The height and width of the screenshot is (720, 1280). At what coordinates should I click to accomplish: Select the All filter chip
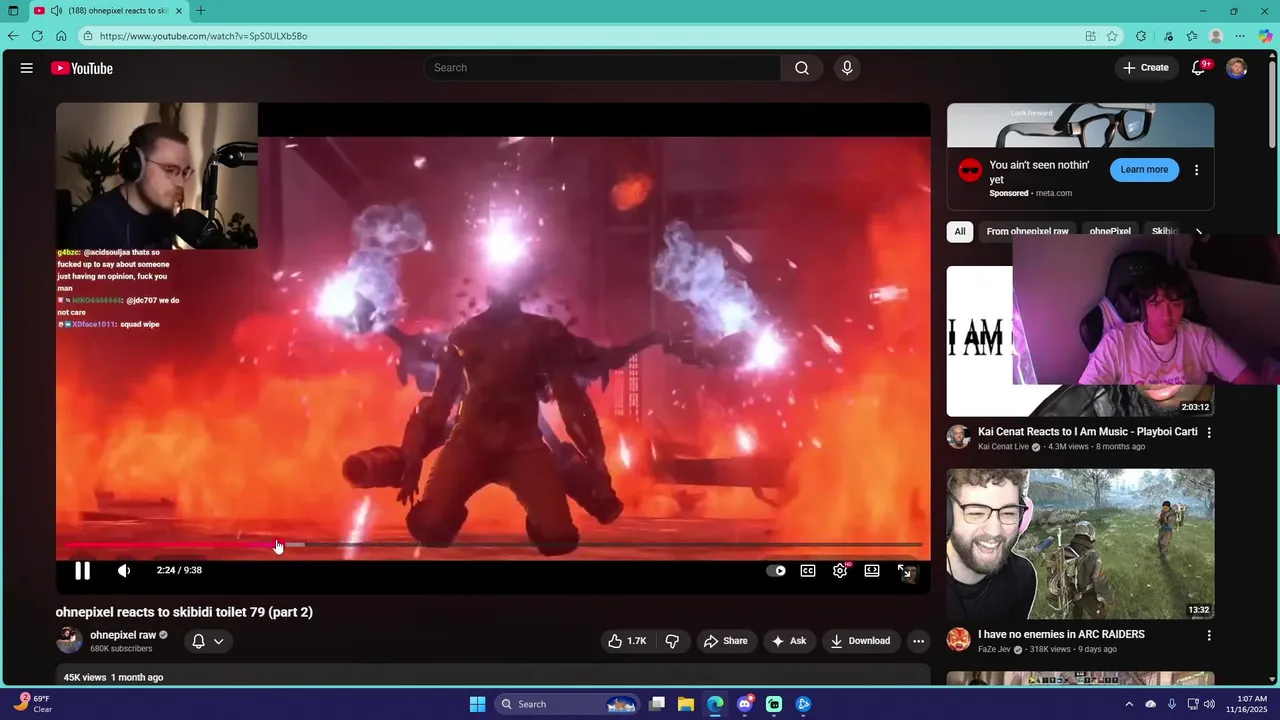point(960,231)
